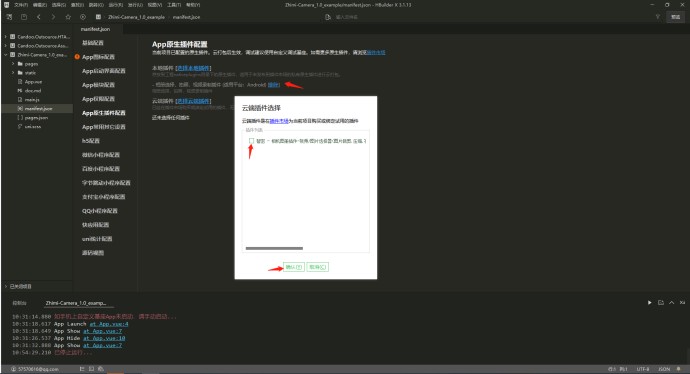Check the plugin checkbox in the cloud plugin dialog
The height and width of the screenshot is (374, 690).
pos(251,141)
